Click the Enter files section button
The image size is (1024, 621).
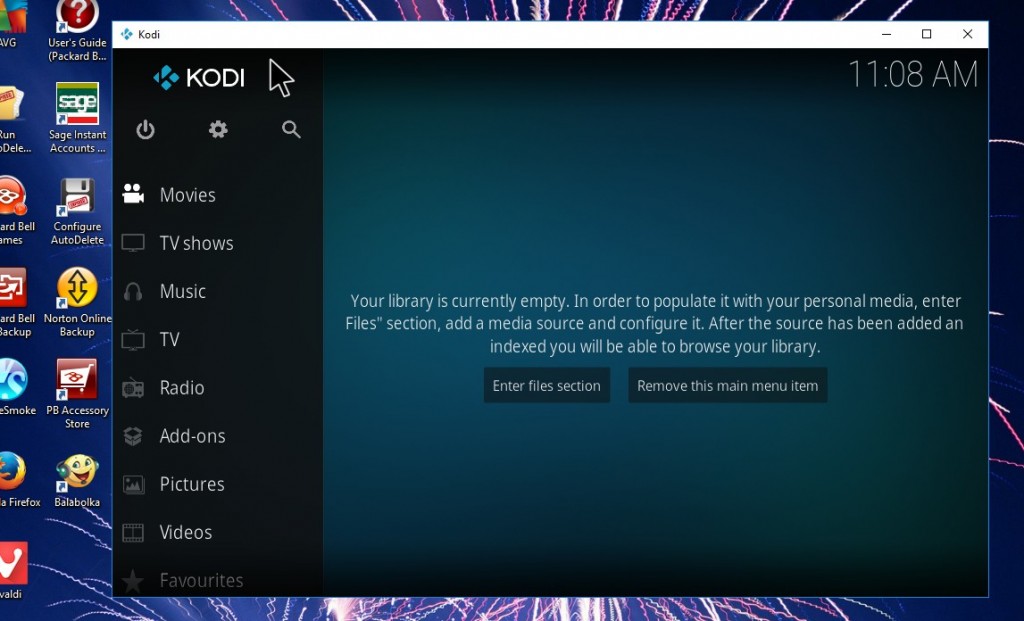[x=546, y=385]
